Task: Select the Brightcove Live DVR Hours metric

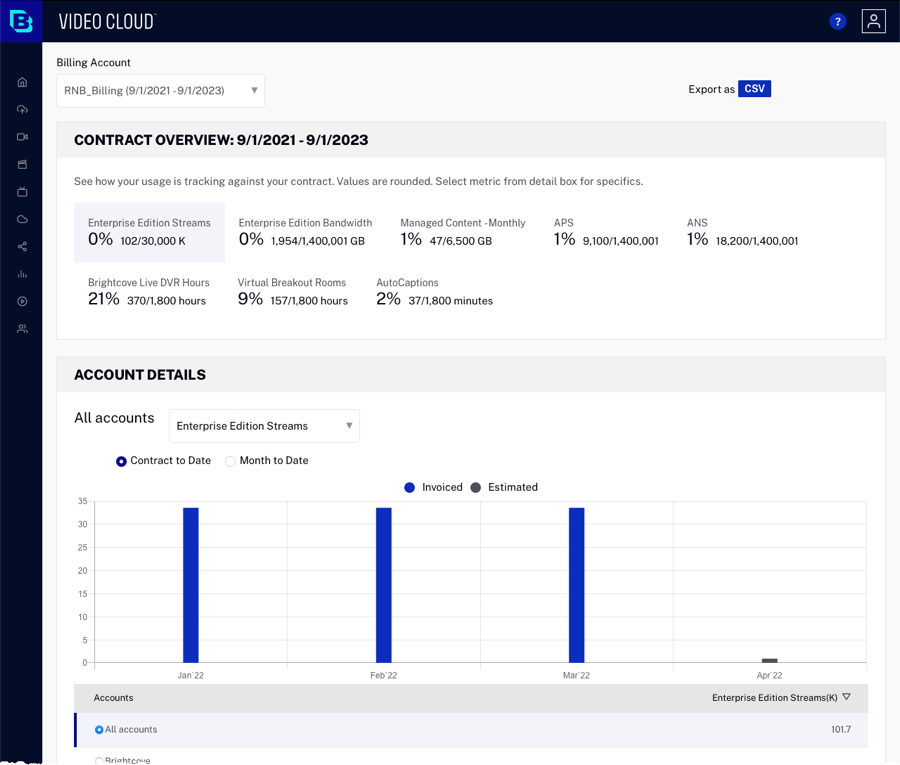Action: point(148,292)
